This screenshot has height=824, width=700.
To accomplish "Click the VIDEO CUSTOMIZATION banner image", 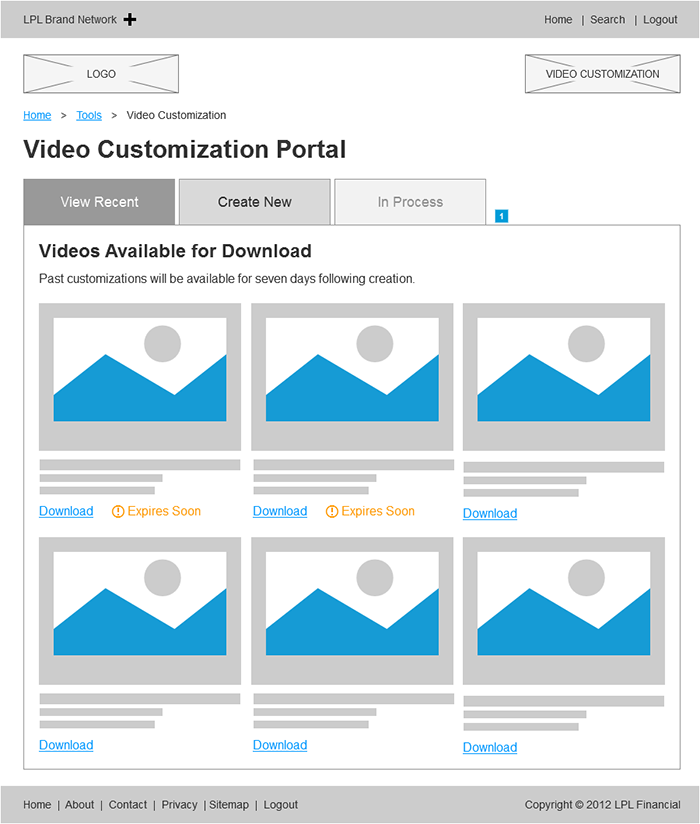I will (602, 74).
